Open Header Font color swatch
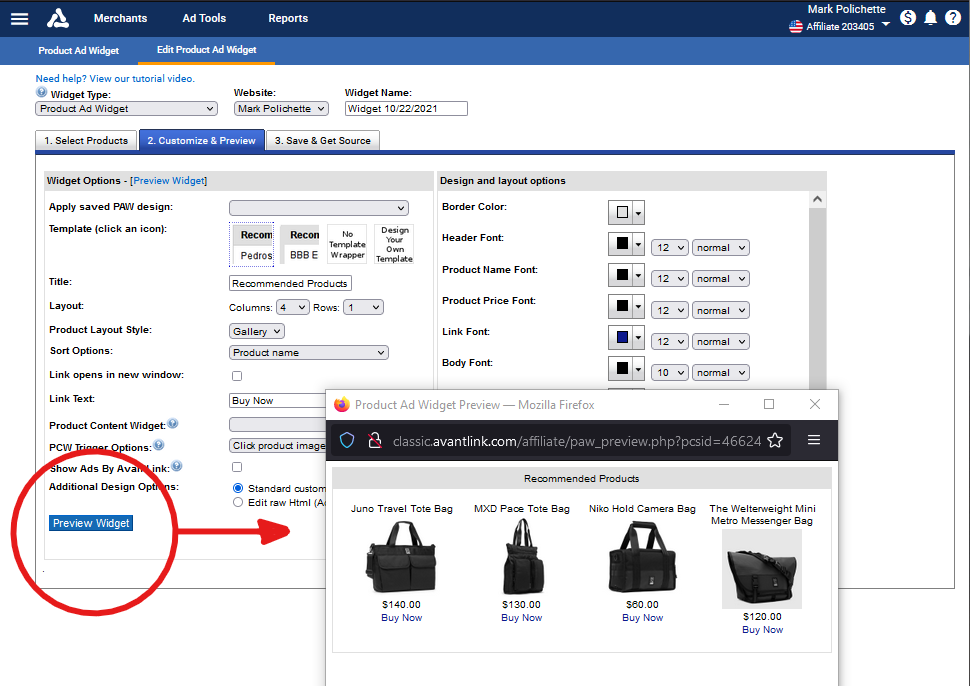The width and height of the screenshot is (970, 686). pyautogui.click(x=626, y=244)
